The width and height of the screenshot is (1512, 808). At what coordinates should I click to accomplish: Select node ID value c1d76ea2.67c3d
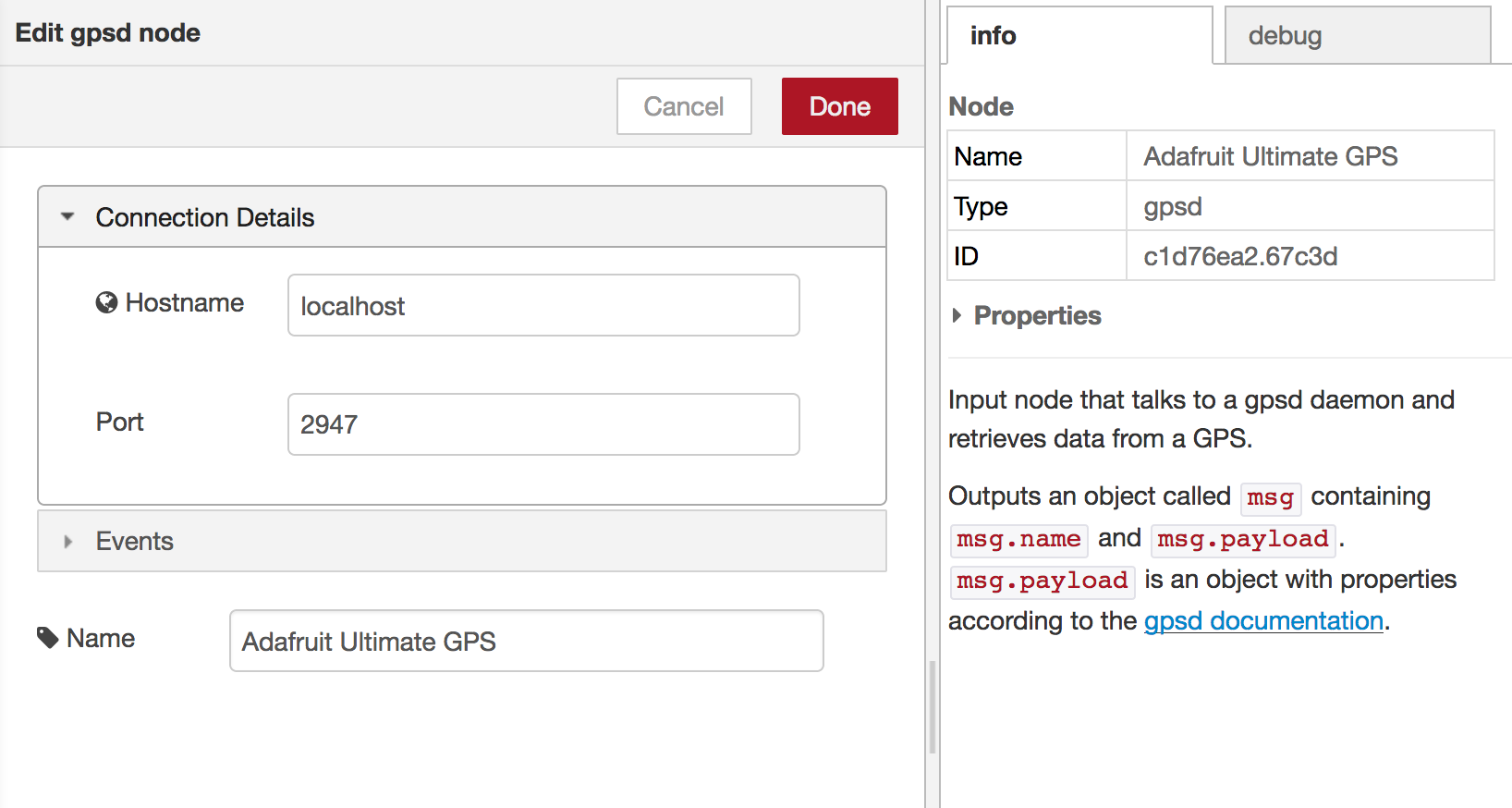click(1240, 256)
